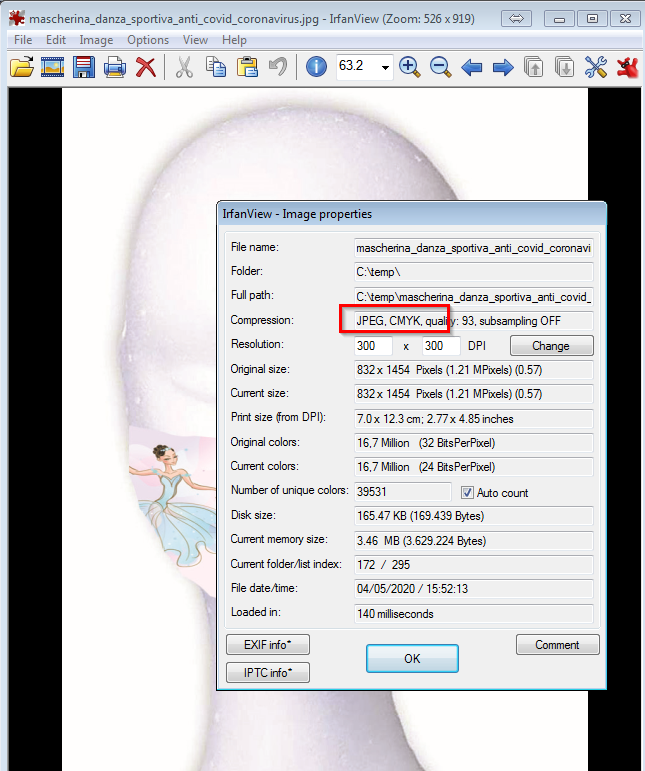The image size is (645, 771).
Task: Click Original colors 32 BitsPerPixel value
Action: click(473, 443)
